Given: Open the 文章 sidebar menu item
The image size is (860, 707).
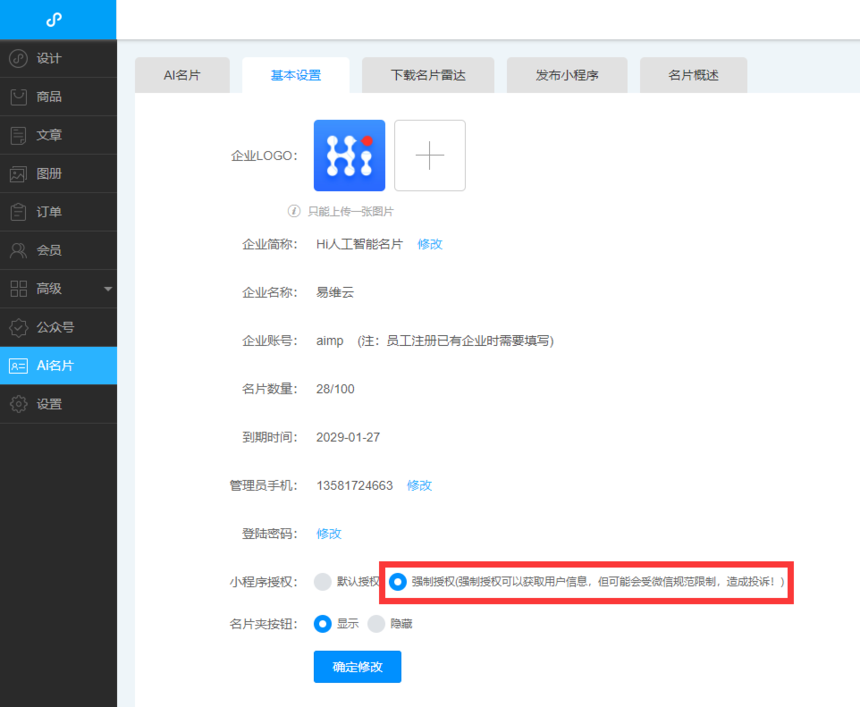Looking at the screenshot, I should 58,135.
